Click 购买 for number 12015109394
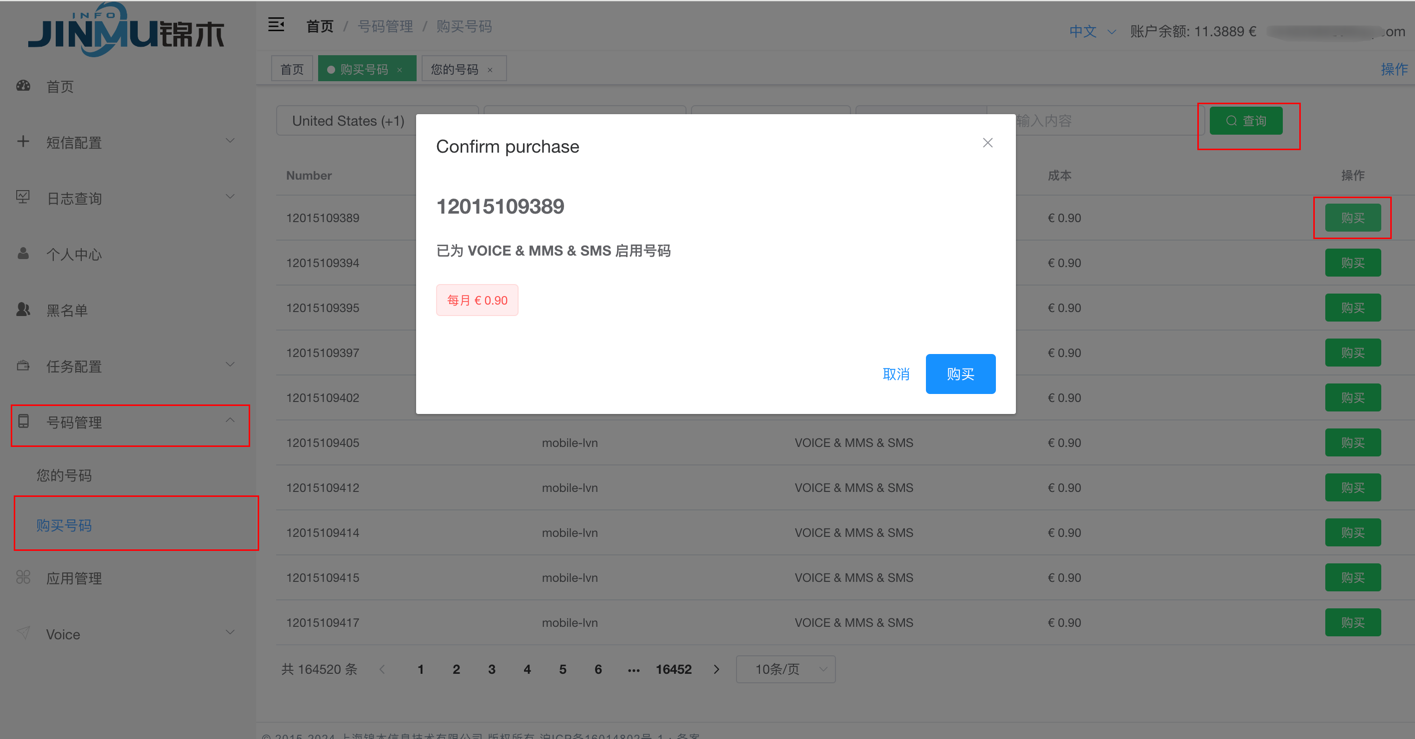This screenshot has width=1415, height=739. (x=1353, y=263)
